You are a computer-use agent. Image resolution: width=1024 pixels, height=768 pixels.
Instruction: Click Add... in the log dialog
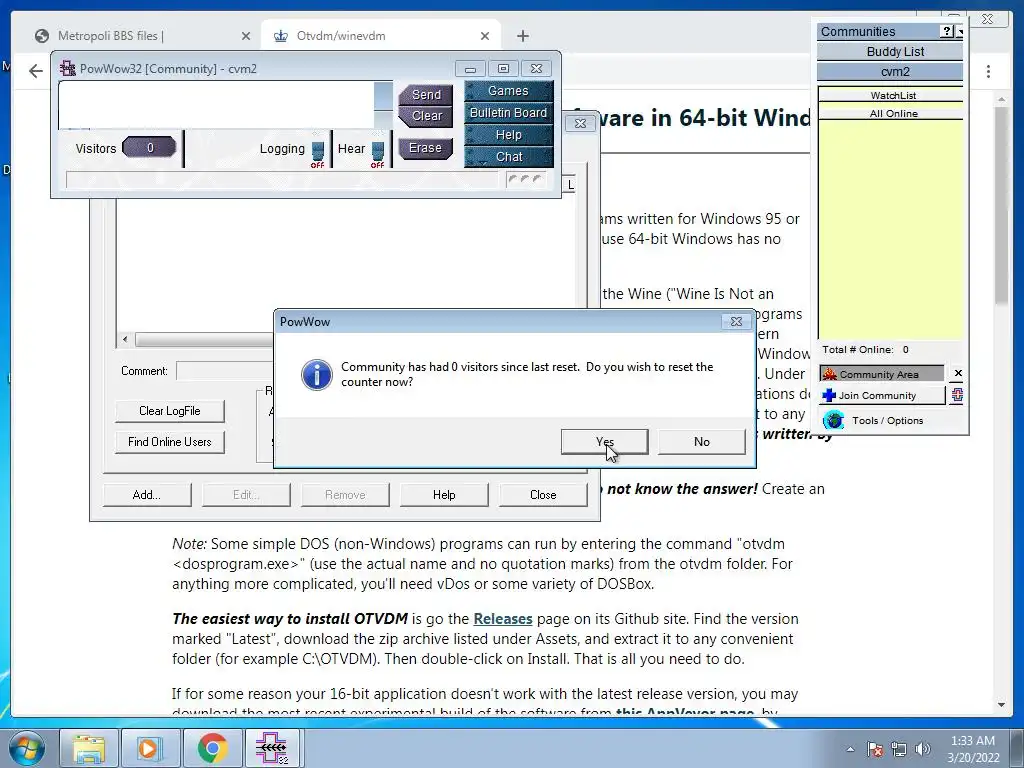pyautogui.click(x=147, y=495)
